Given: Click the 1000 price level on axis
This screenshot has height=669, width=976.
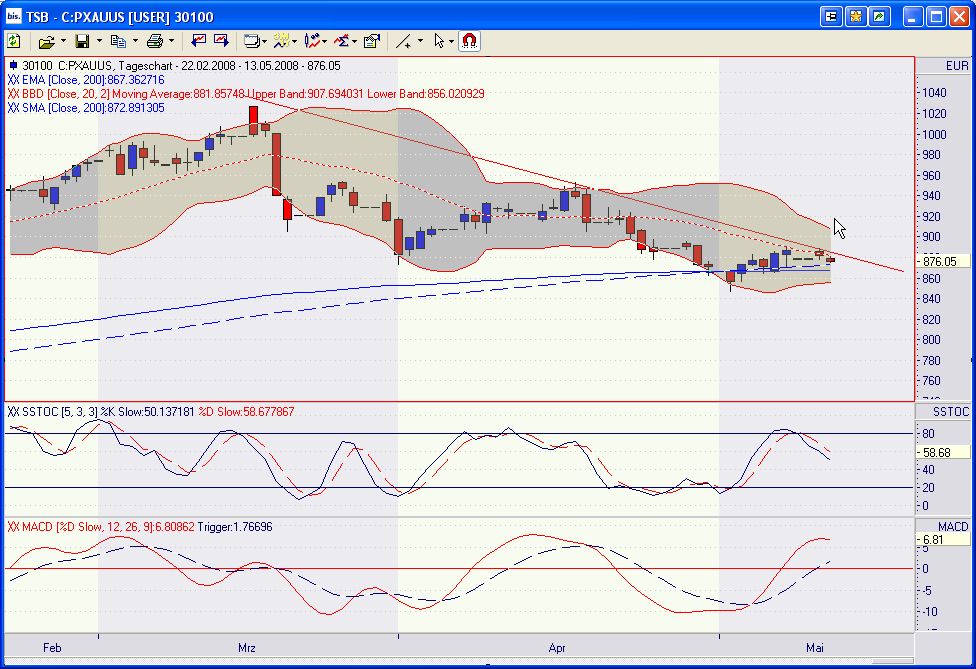Looking at the screenshot, I should [934, 134].
